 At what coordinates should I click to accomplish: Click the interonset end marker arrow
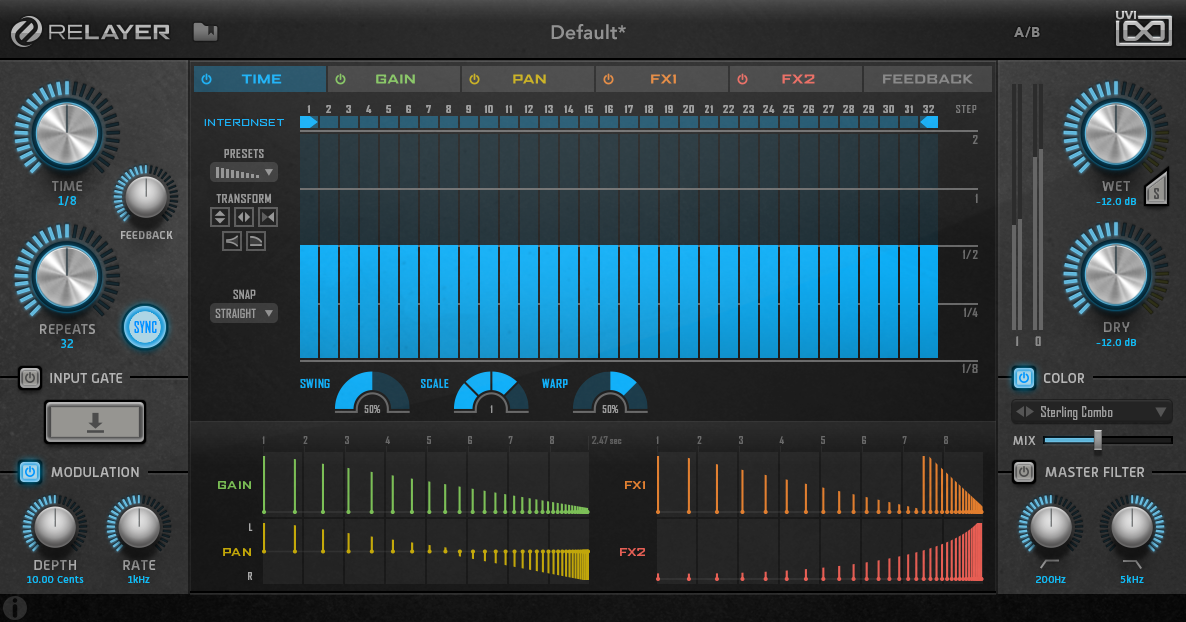[x=929, y=122]
